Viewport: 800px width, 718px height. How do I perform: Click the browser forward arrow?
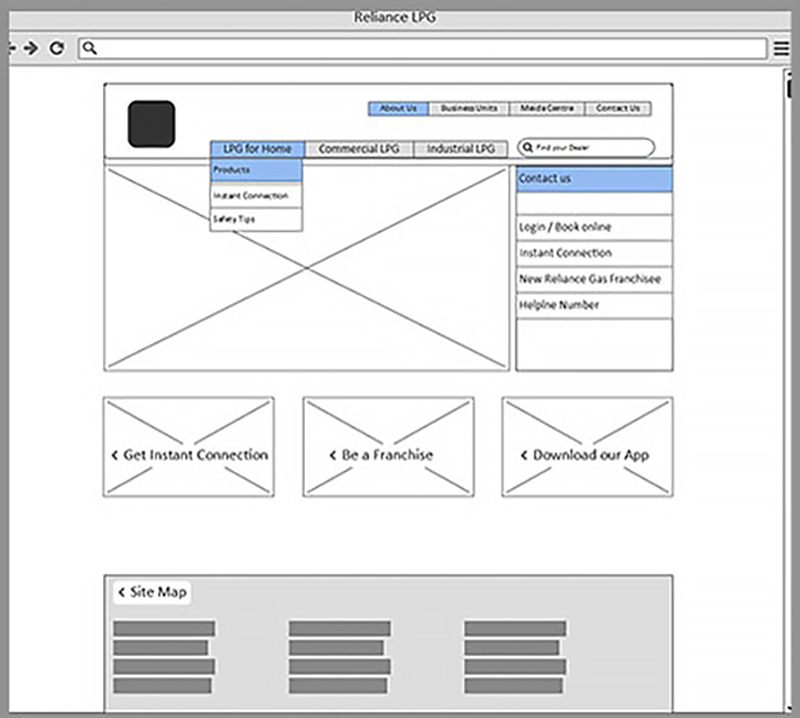[32, 48]
